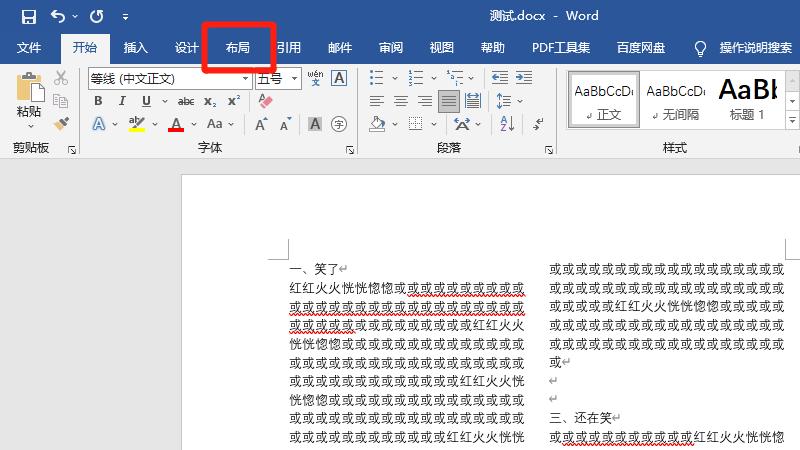Viewport: 800px width, 450px height.
Task: Apply strikethrough with the abc icon
Action: [185, 101]
